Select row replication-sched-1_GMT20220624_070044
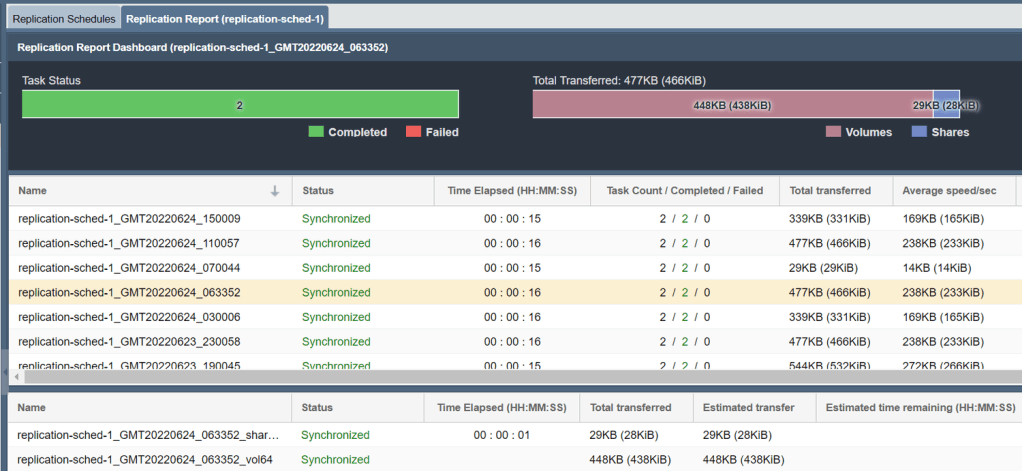Screen dimensions: 1022x471 pos(129,268)
